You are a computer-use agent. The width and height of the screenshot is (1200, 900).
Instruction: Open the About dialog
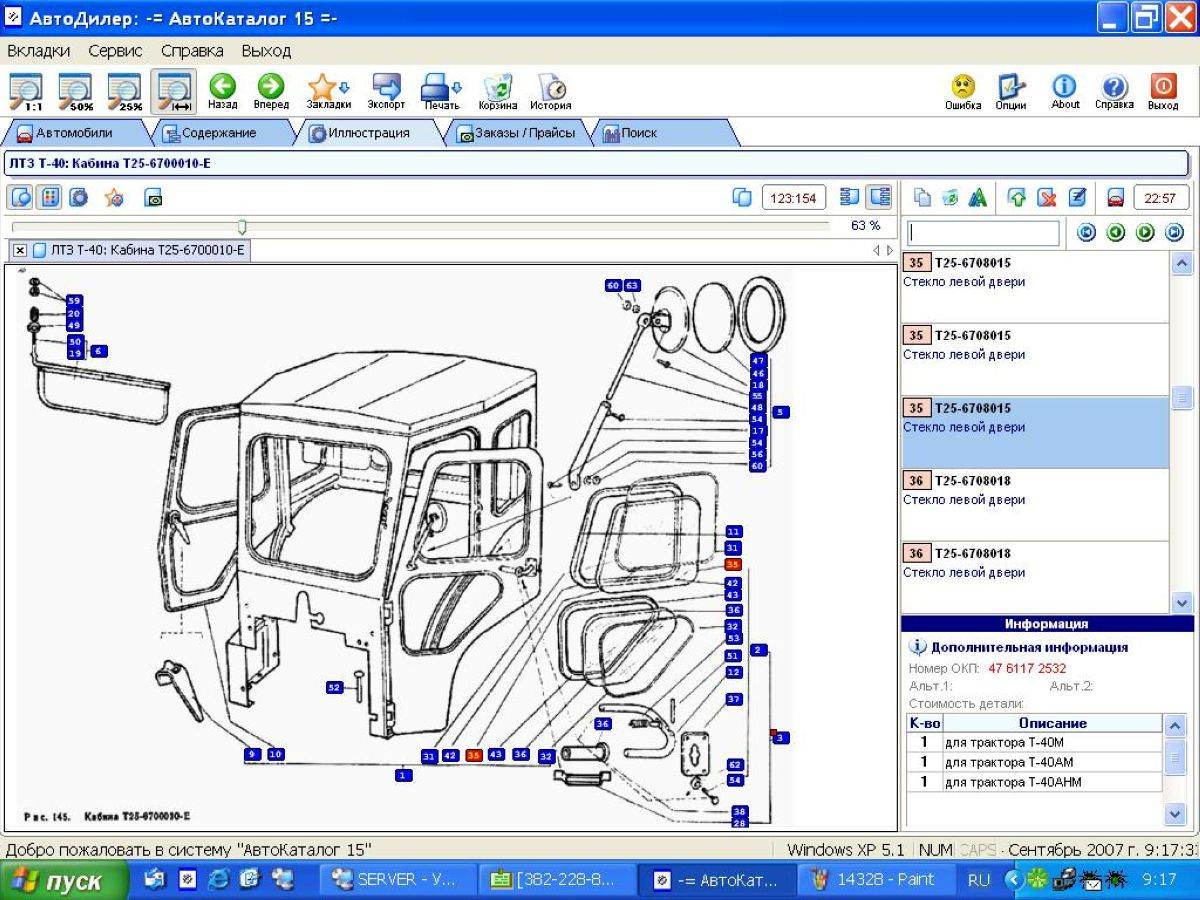1065,91
